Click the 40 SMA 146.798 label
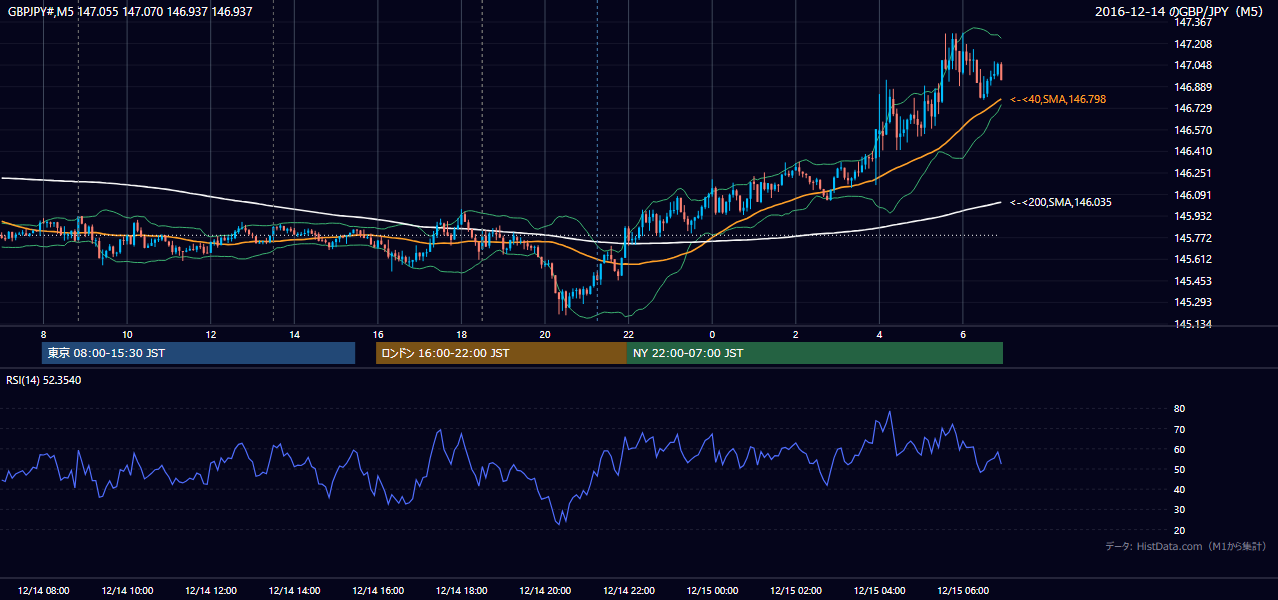Image resolution: width=1278 pixels, height=600 pixels. point(1058,100)
